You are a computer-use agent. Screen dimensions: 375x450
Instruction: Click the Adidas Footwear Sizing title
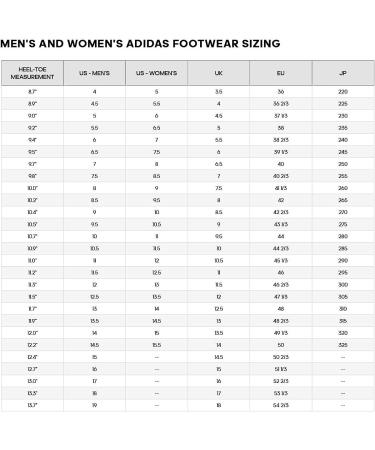140,44
